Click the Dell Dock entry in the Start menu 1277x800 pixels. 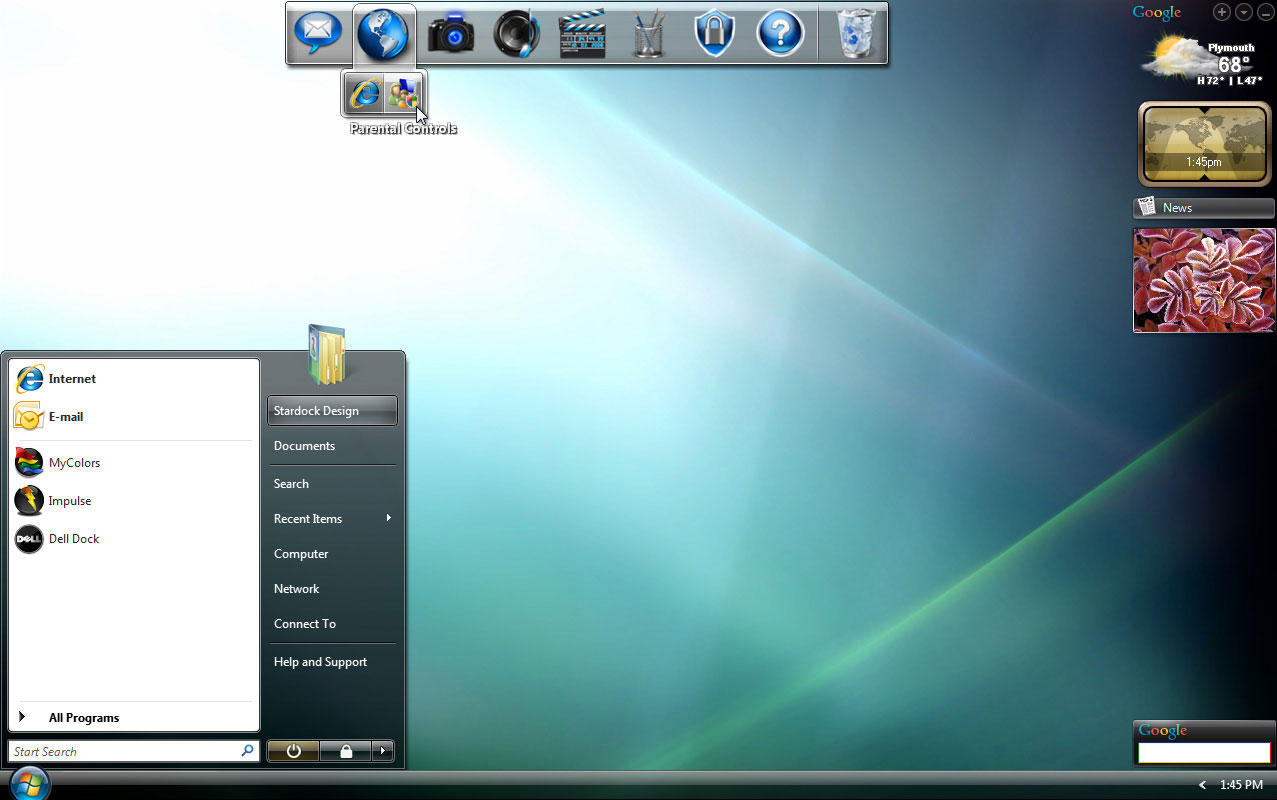[x=74, y=538]
